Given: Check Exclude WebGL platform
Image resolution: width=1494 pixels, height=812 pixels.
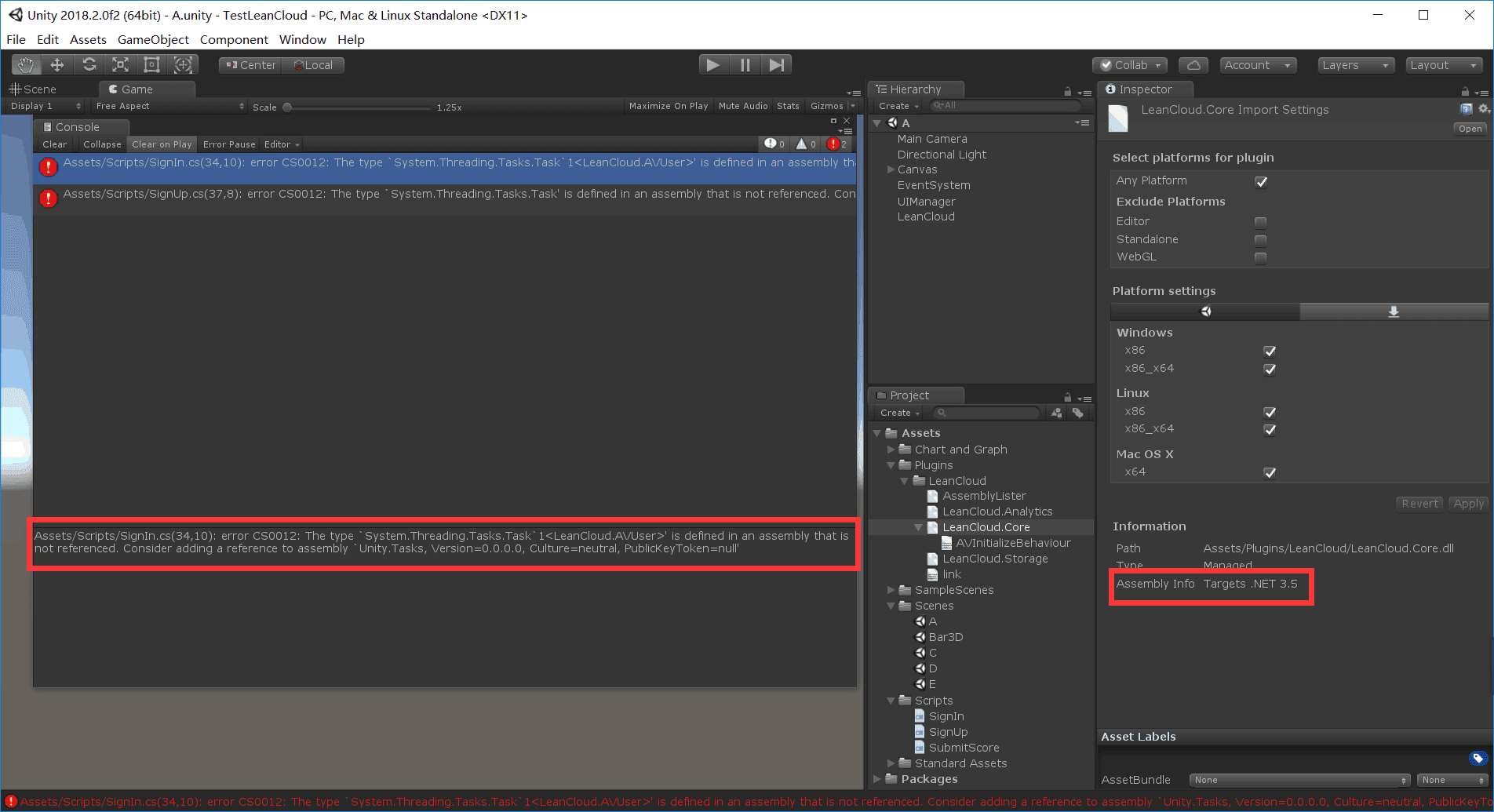Looking at the screenshot, I should pos(1260,257).
